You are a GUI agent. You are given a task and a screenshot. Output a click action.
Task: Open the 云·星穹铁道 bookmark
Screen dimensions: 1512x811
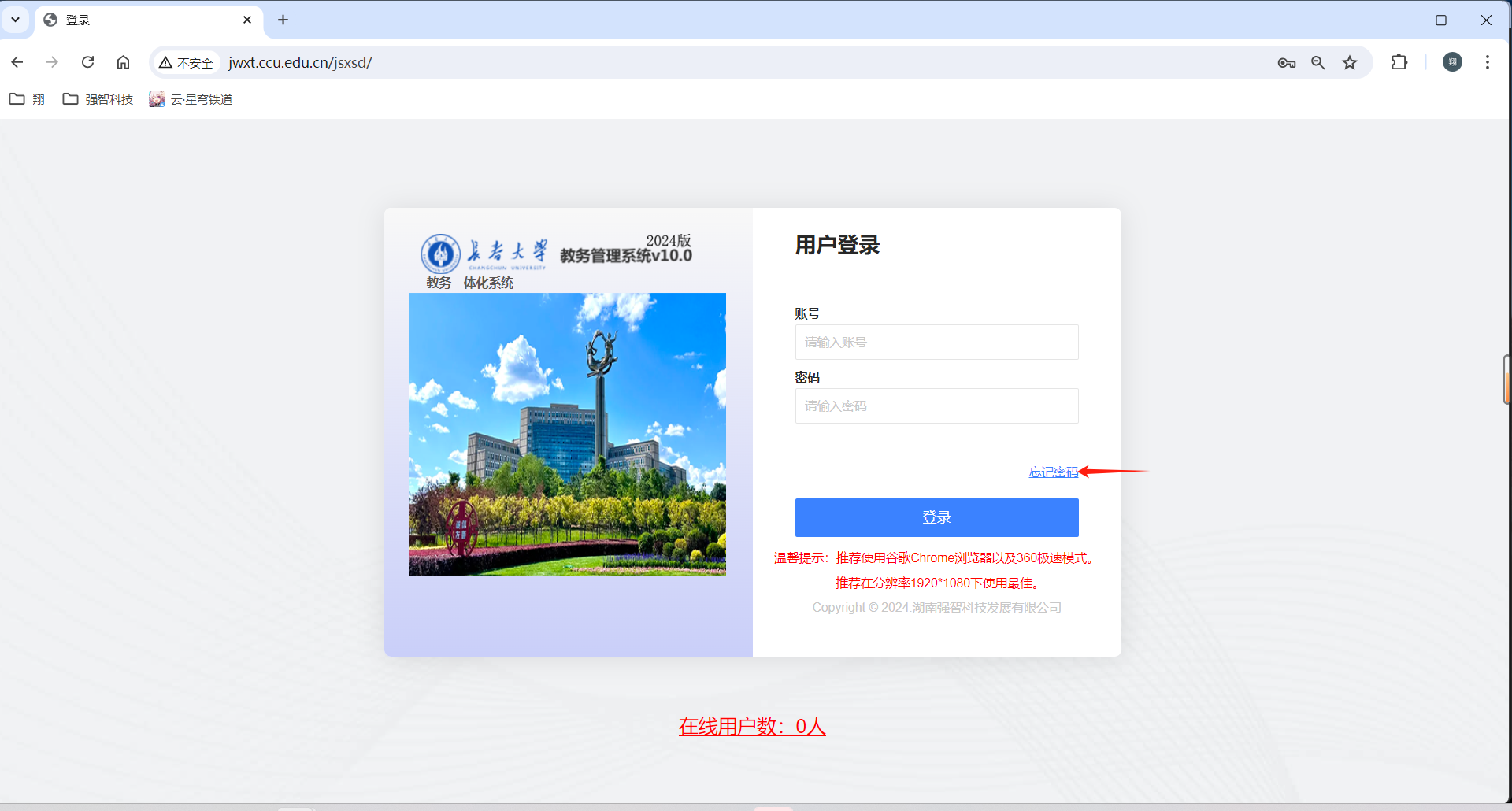(x=191, y=99)
